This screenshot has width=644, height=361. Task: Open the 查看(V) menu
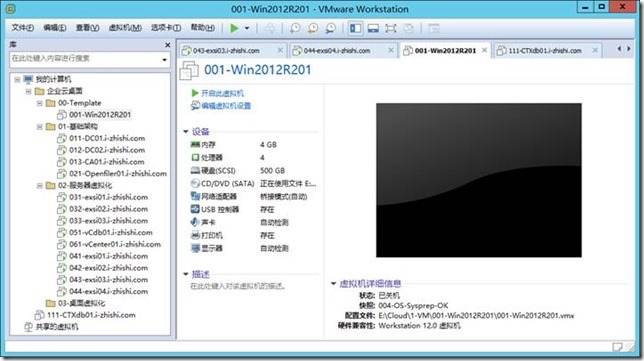coord(87,28)
